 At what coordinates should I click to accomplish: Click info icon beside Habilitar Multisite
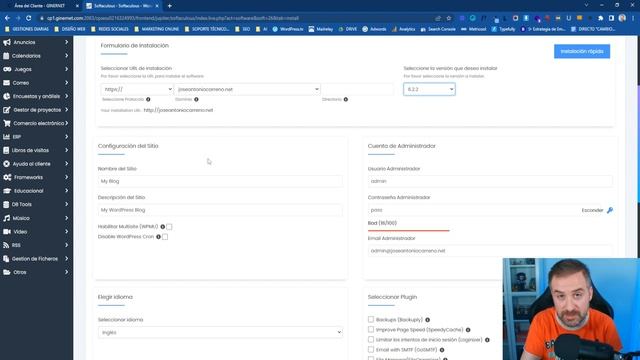162,227
